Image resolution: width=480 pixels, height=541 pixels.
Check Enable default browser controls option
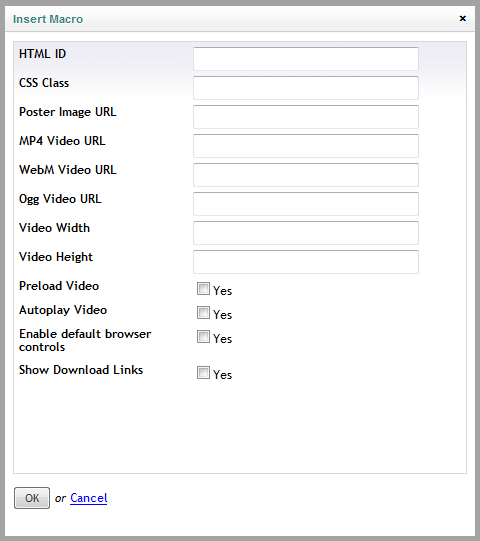203,336
